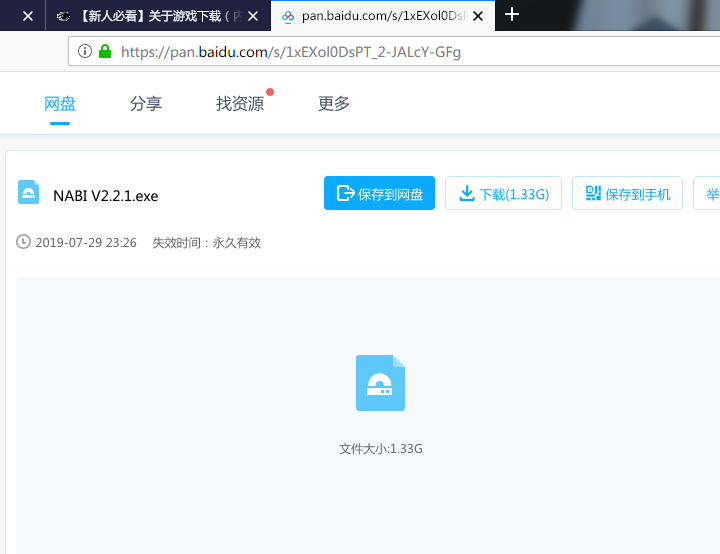
Task: Select the NABI V2.2.1.exe file name
Action: pyautogui.click(x=106, y=196)
